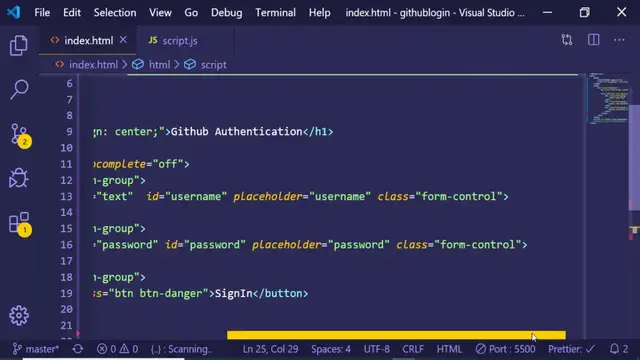Image resolution: width=640 pixels, height=360 pixels.
Task: Change indentation via Spaces: 4
Action: click(331, 349)
